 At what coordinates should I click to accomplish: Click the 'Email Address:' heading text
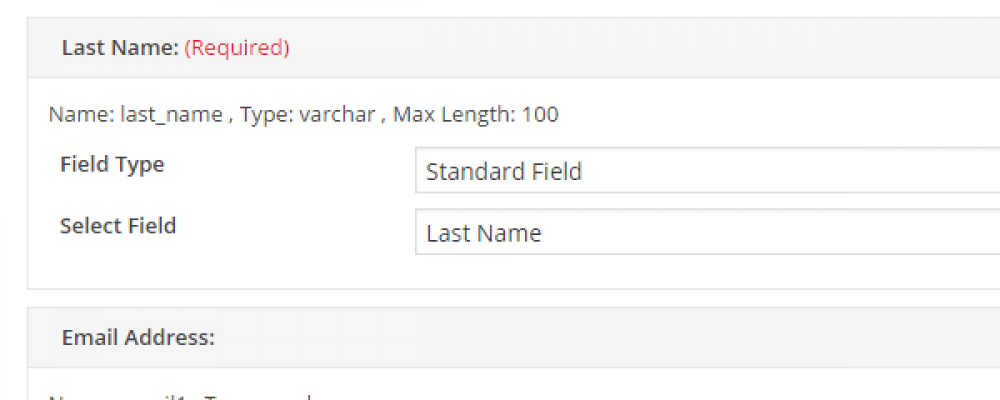click(138, 337)
